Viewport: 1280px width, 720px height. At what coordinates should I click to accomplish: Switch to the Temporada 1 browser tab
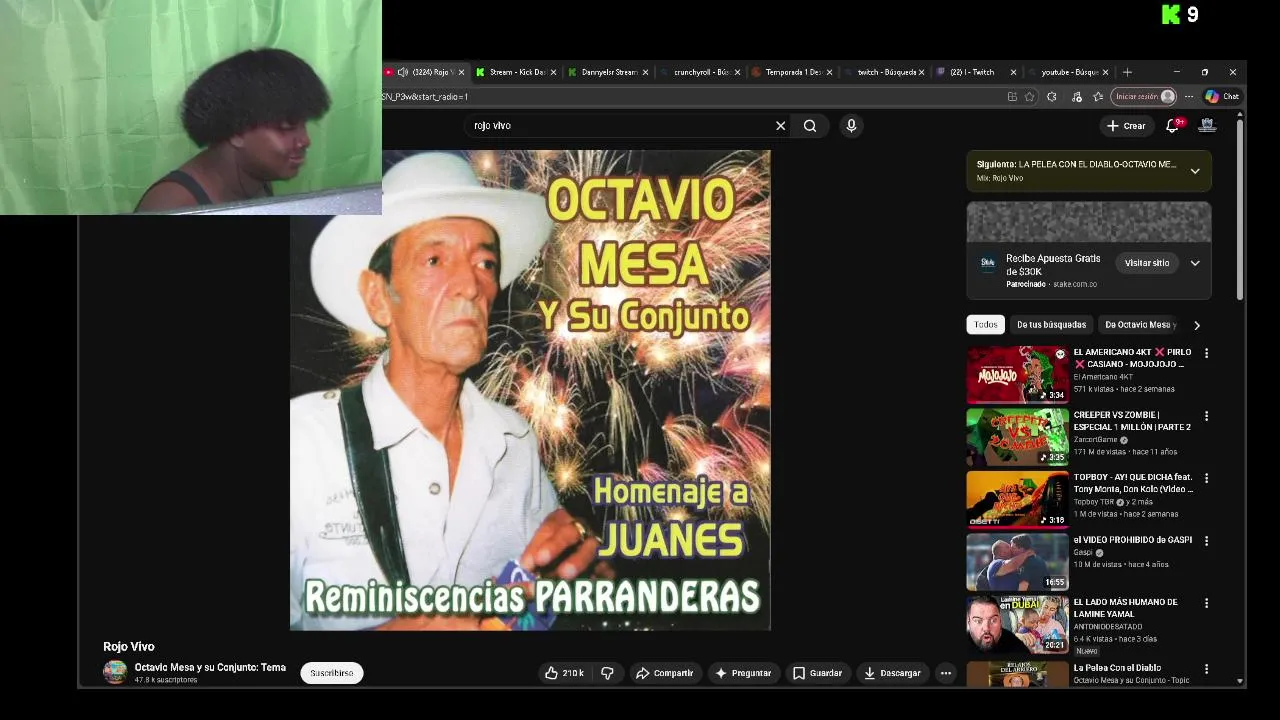791,72
